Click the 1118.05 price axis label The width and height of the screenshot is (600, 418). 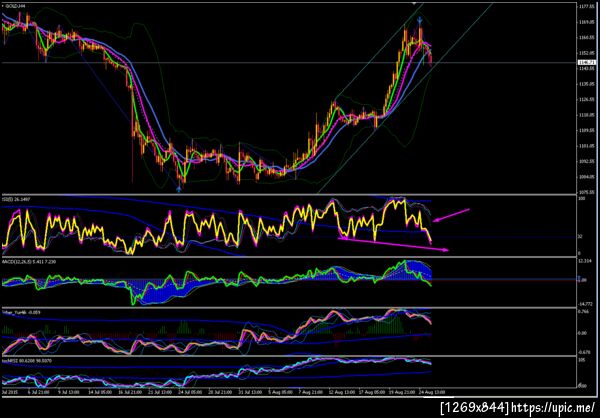pyautogui.click(x=587, y=115)
